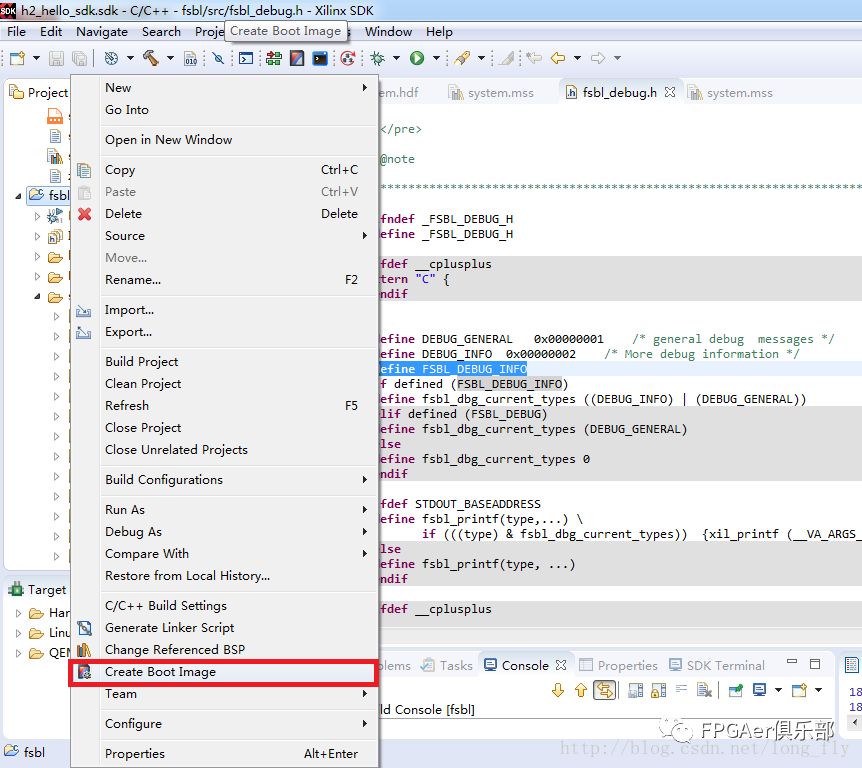The image size is (862, 768).
Task: Click the Run toolbar icon
Action: 417,60
